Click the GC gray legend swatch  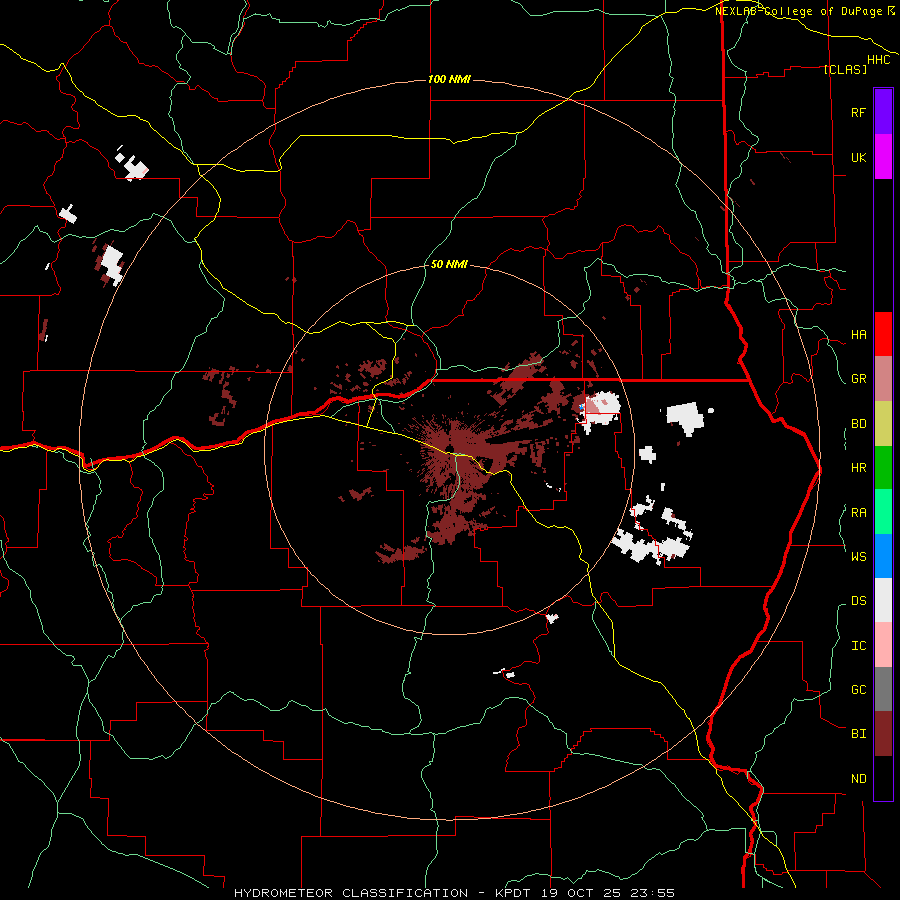883,689
